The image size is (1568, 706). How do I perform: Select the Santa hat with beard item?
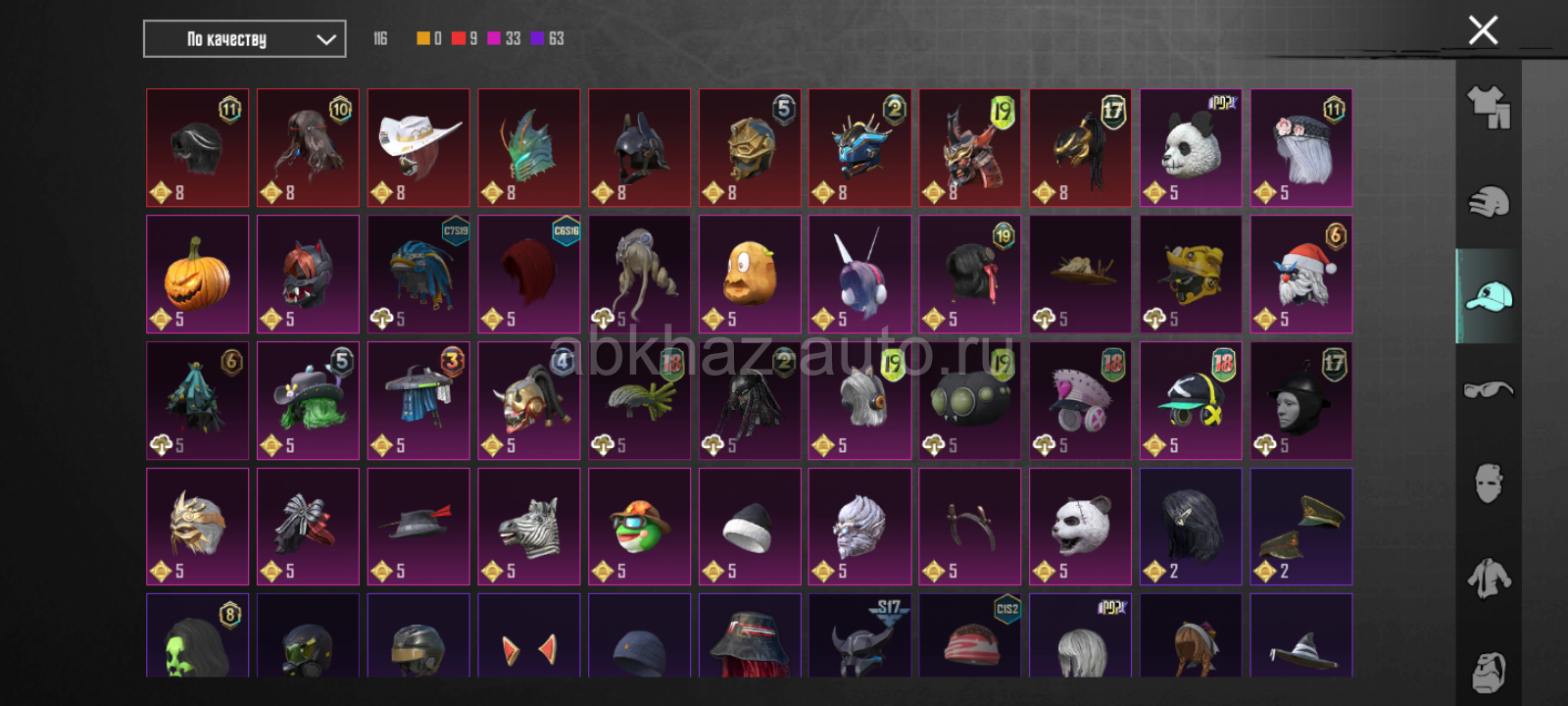pos(1301,274)
